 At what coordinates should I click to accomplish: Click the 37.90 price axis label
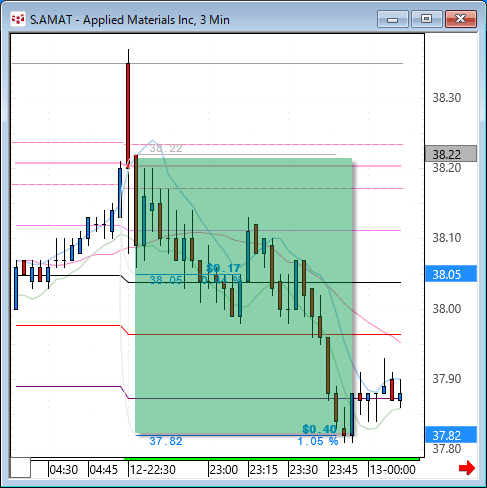click(x=447, y=379)
